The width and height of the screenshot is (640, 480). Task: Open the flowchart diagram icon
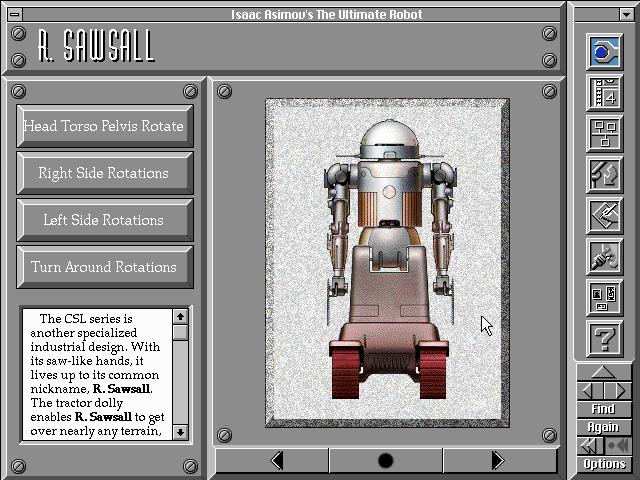point(604,133)
